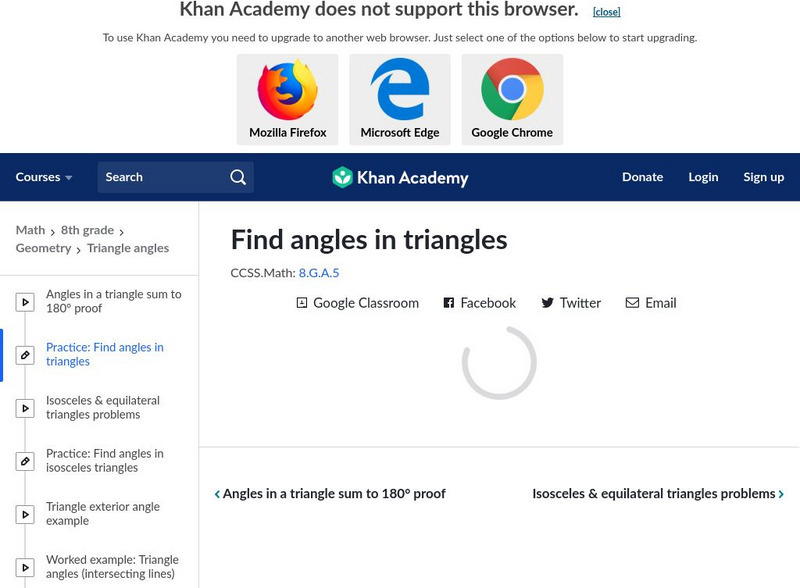Open the 8.G.A.5 standard link
This screenshot has width=800, height=588.
click(319, 272)
